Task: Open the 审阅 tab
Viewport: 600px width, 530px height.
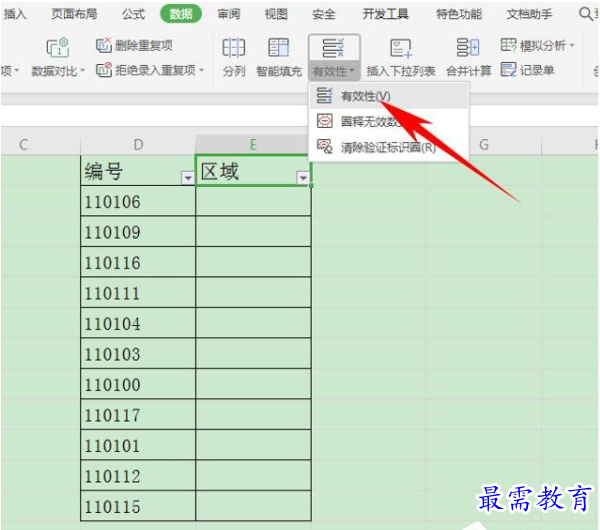Action: (x=228, y=14)
